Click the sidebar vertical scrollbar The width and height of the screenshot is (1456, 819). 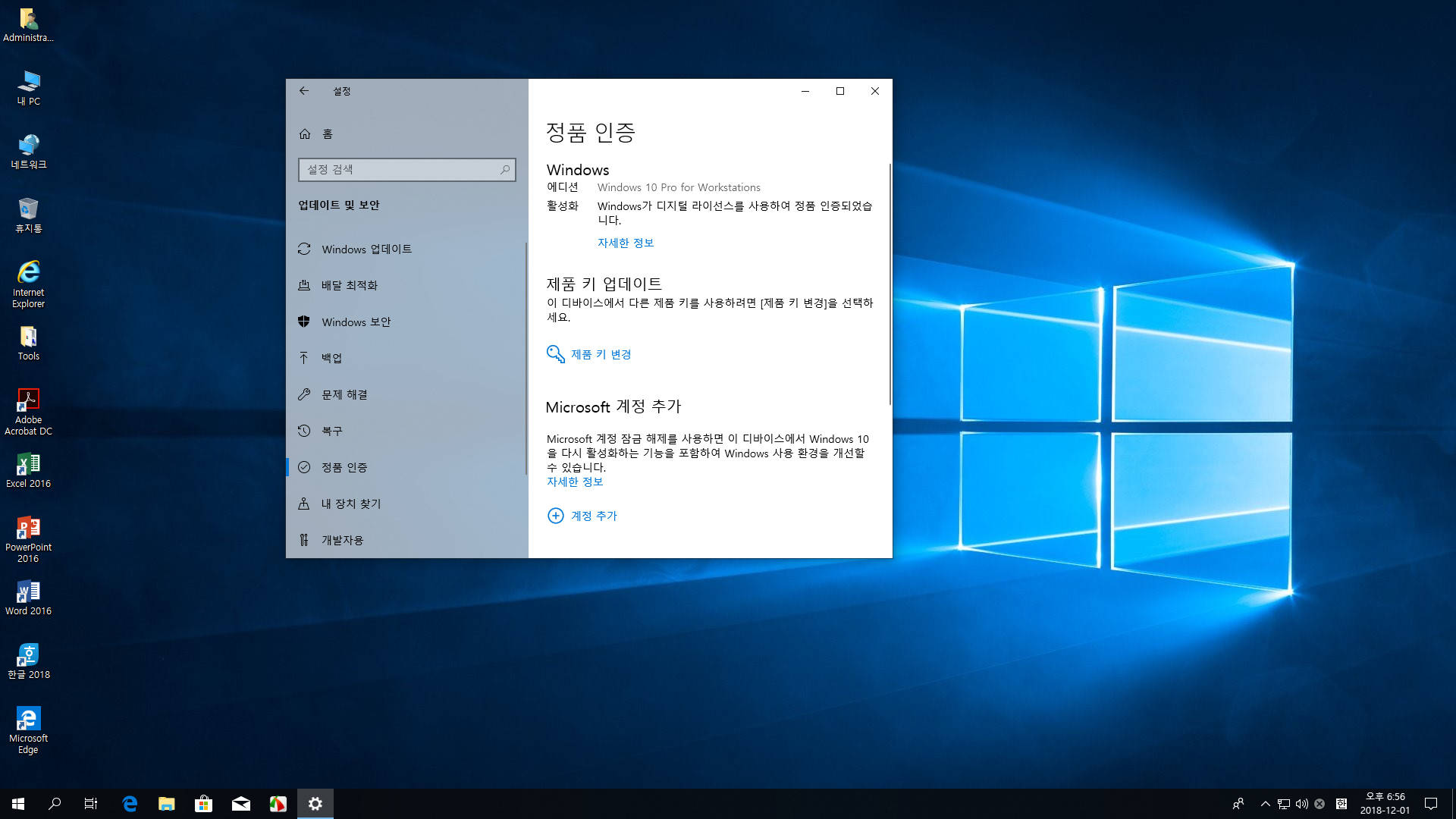pos(526,358)
